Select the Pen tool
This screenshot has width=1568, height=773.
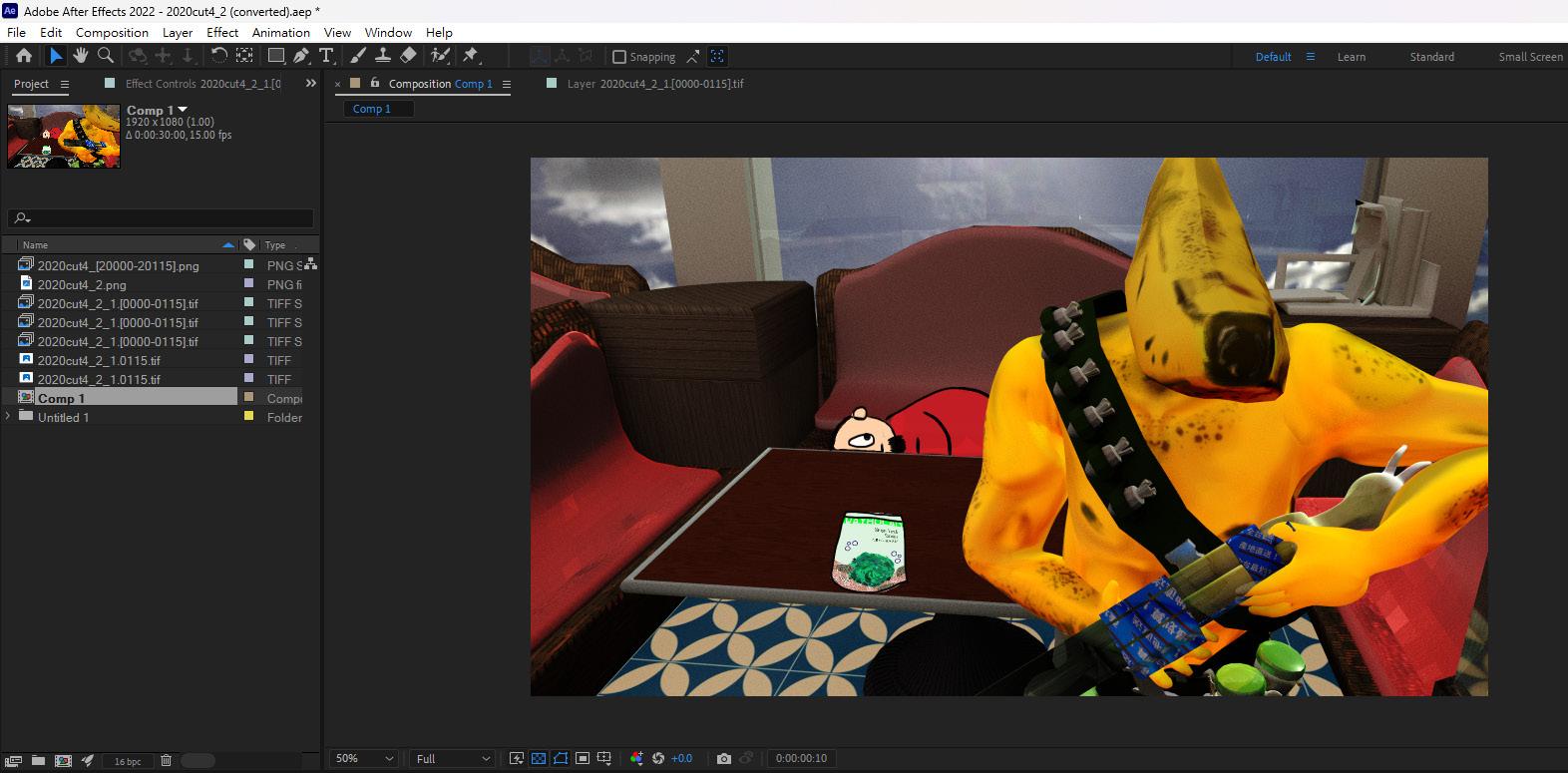(301, 56)
